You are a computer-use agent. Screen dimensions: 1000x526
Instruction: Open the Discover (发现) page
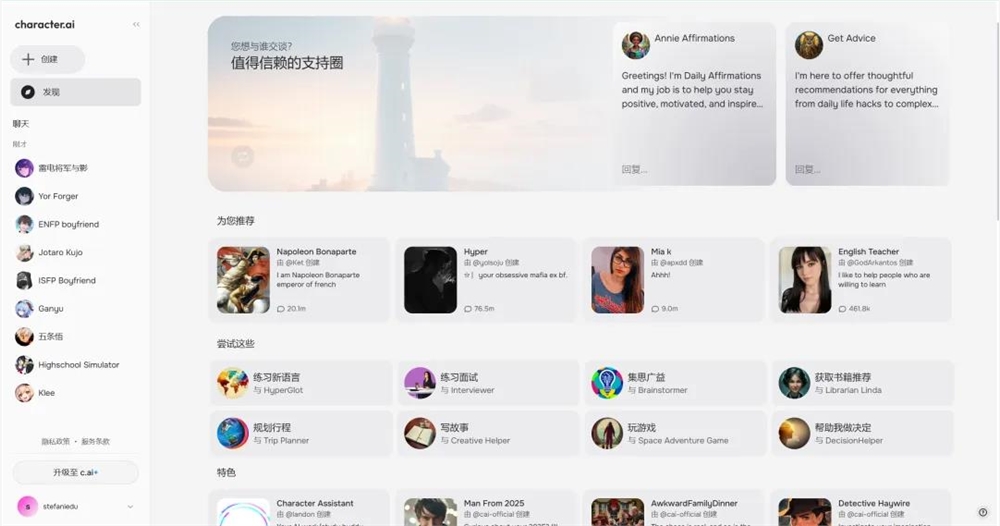pyautogui.click(x=75, y=92)
